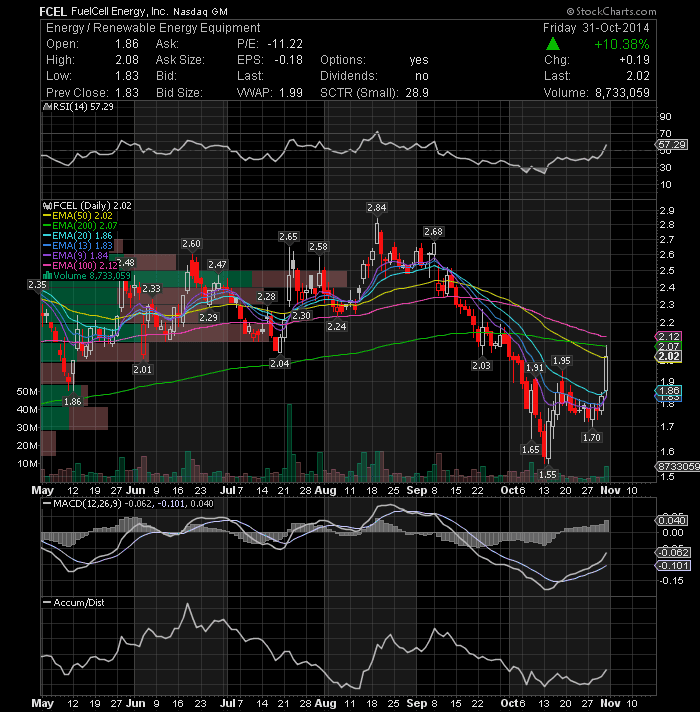700x712 pixels.
Task: Click the Bid Size label
Action: point(179,93)
